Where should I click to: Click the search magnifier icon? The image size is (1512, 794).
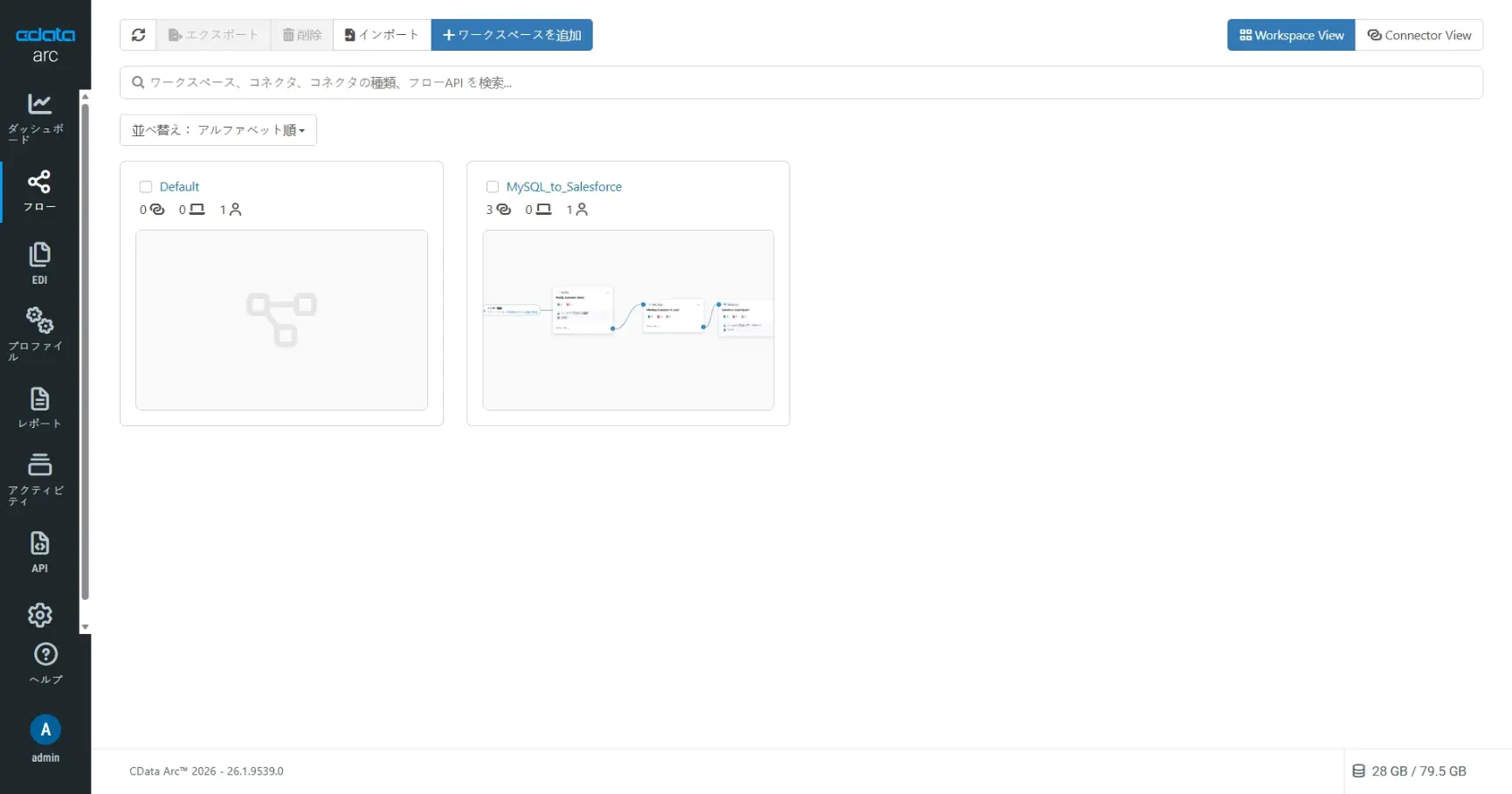point(138,83)
